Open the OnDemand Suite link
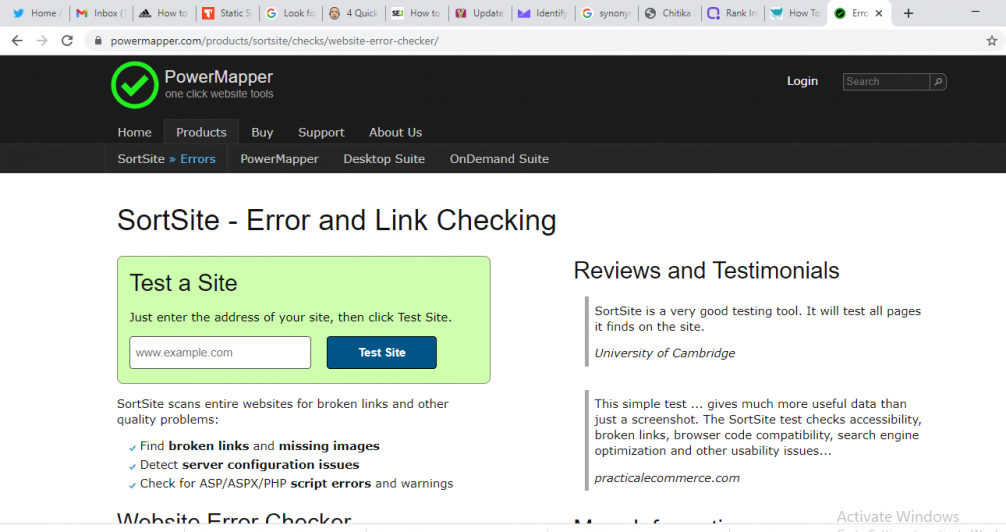The height and width of the screenshot is (532, 1006). 499,159
